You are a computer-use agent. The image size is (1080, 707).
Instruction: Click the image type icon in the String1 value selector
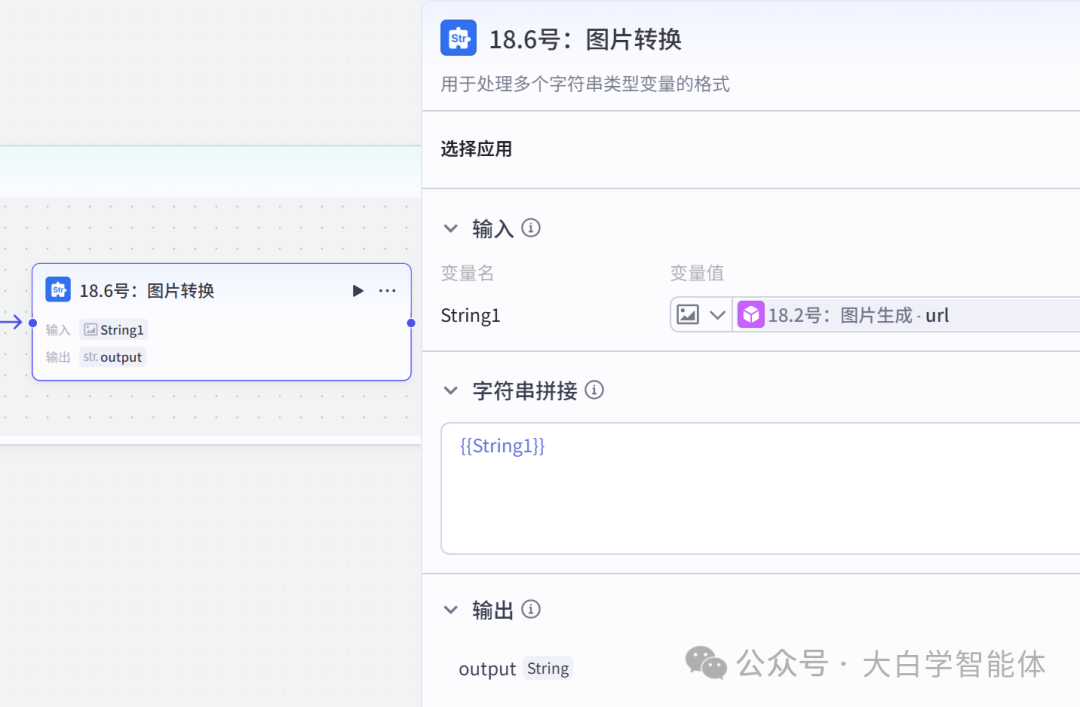point(687,315)
